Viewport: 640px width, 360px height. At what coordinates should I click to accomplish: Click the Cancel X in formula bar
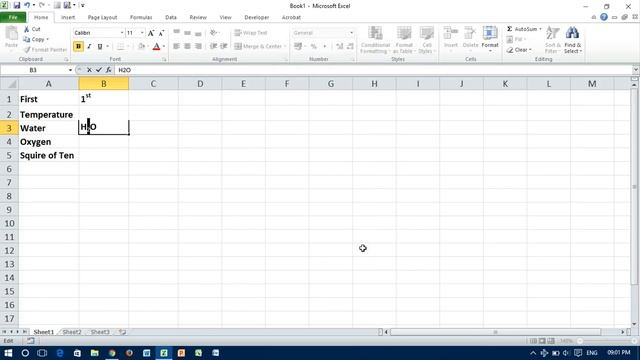(x=89, y=70)
